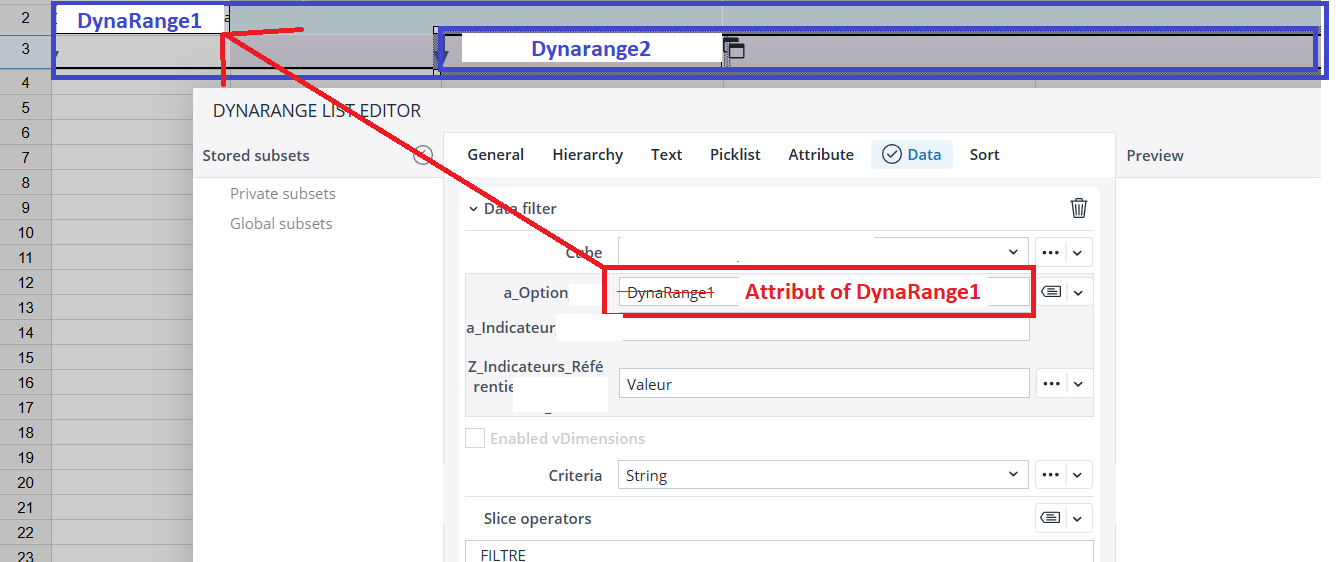Select row 7 header in spreadsheet
The width and height of the screenshot is (1336, 562).
25,158
